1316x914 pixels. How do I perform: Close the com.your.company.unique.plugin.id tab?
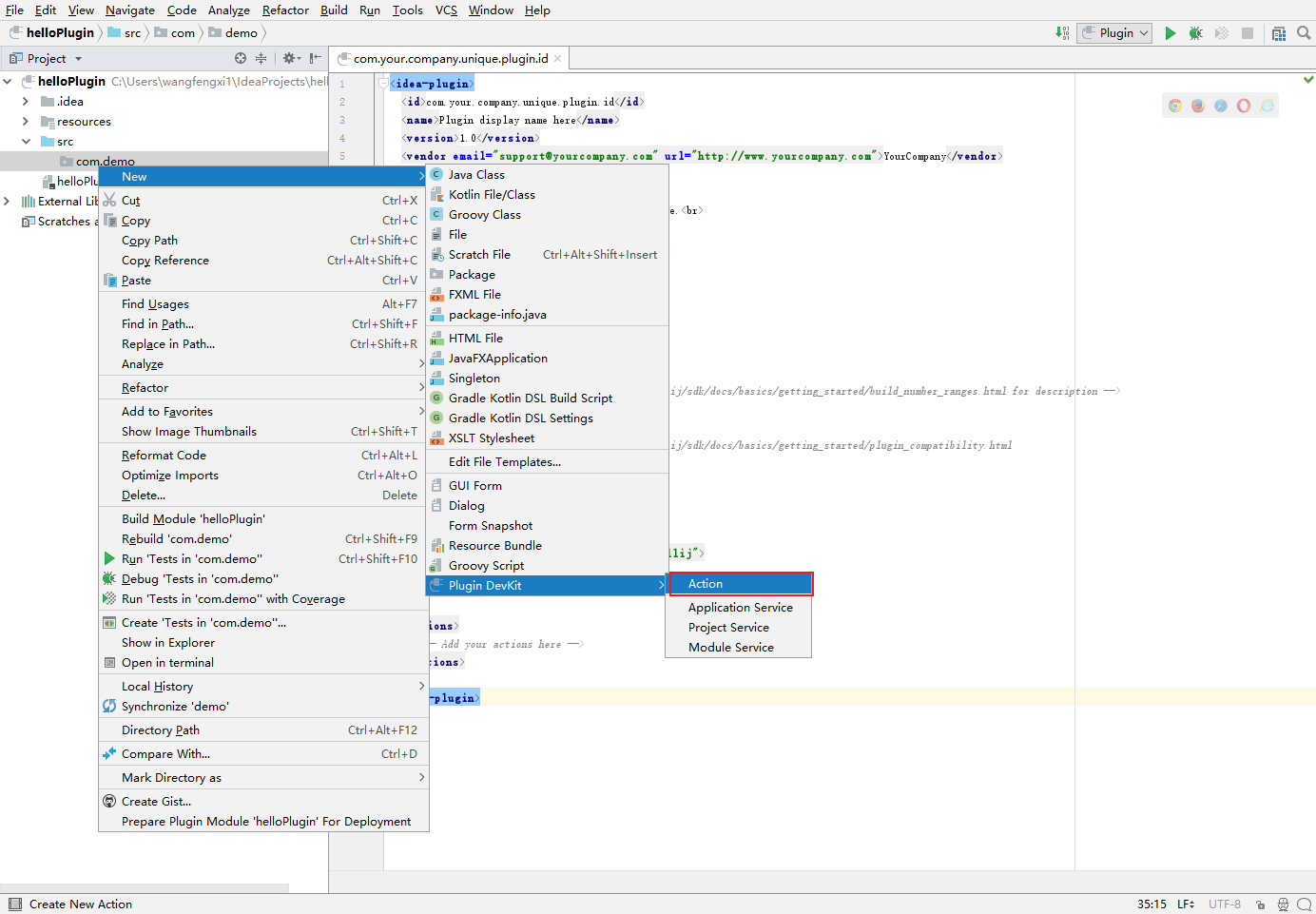point(558,59)
